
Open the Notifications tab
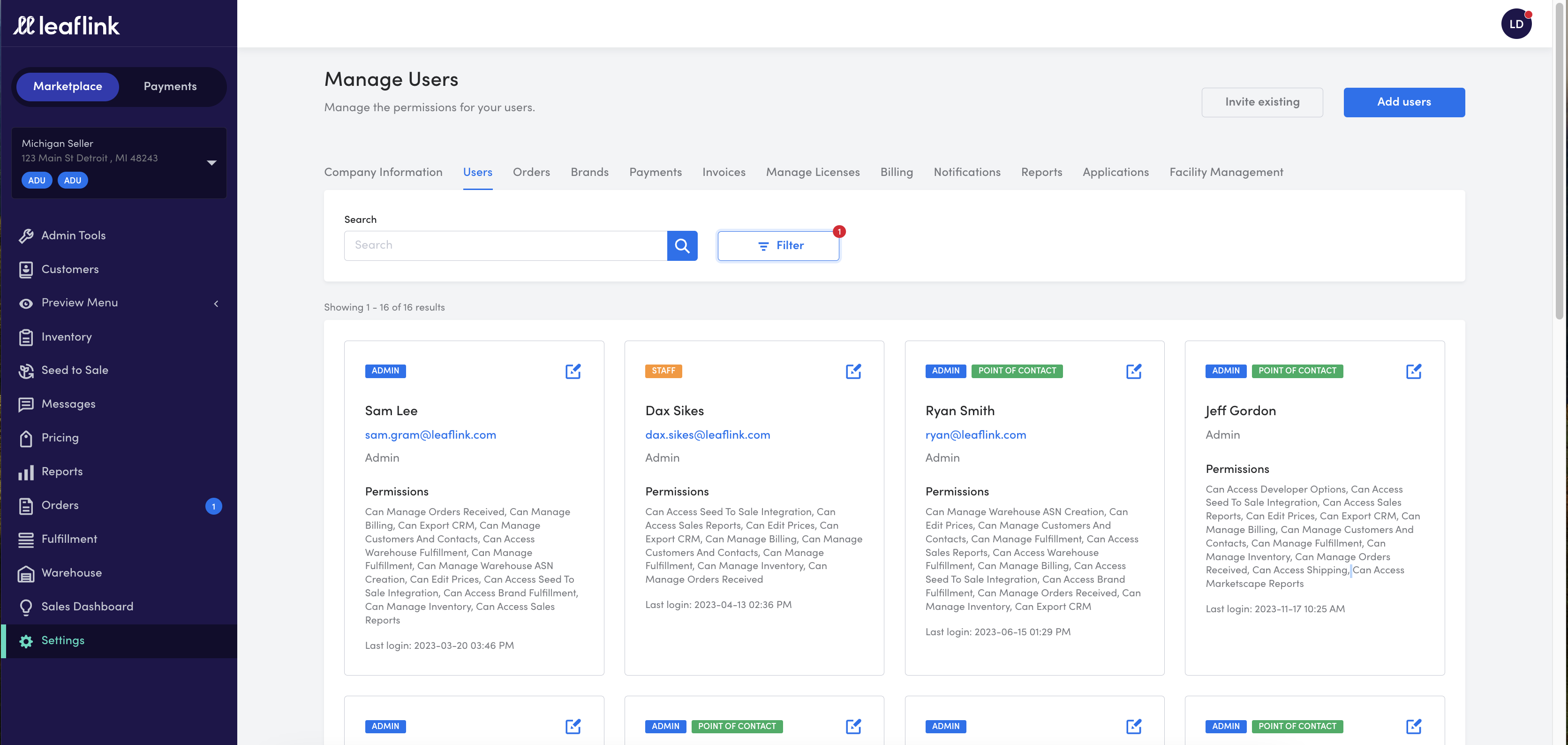966,172
